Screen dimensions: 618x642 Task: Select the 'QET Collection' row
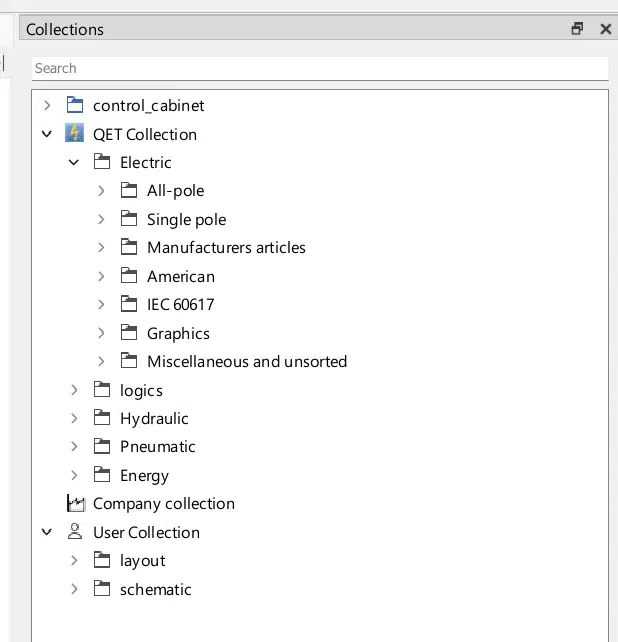pyautogui.click(x=145, y=134)
